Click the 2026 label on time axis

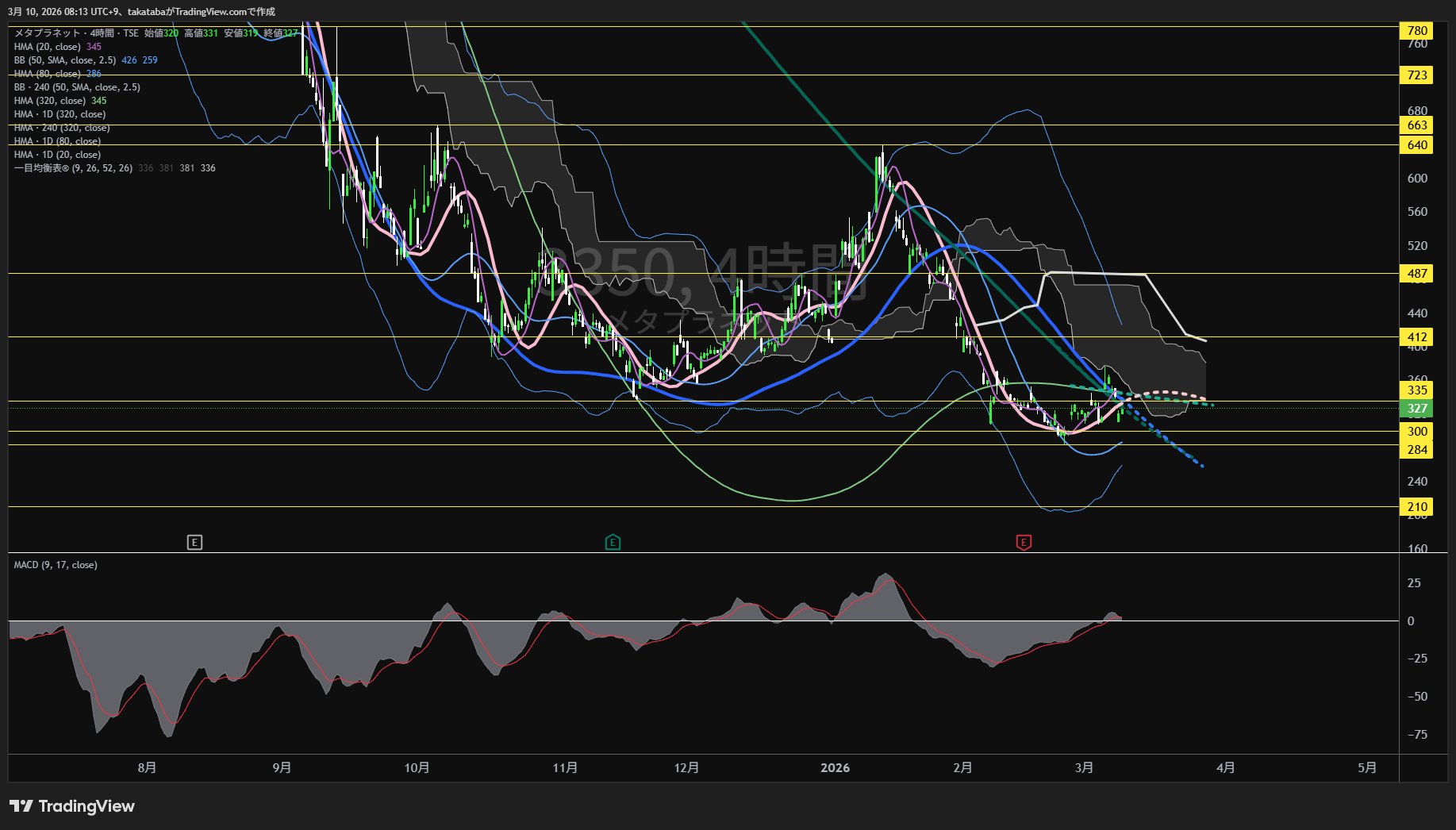coord(835,768)
